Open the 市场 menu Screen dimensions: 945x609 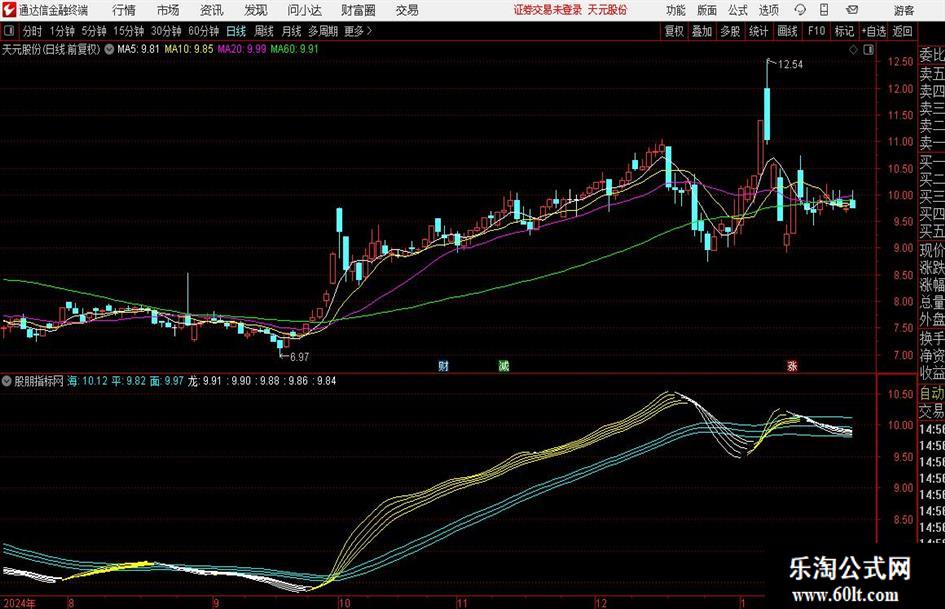pos(168,10)
